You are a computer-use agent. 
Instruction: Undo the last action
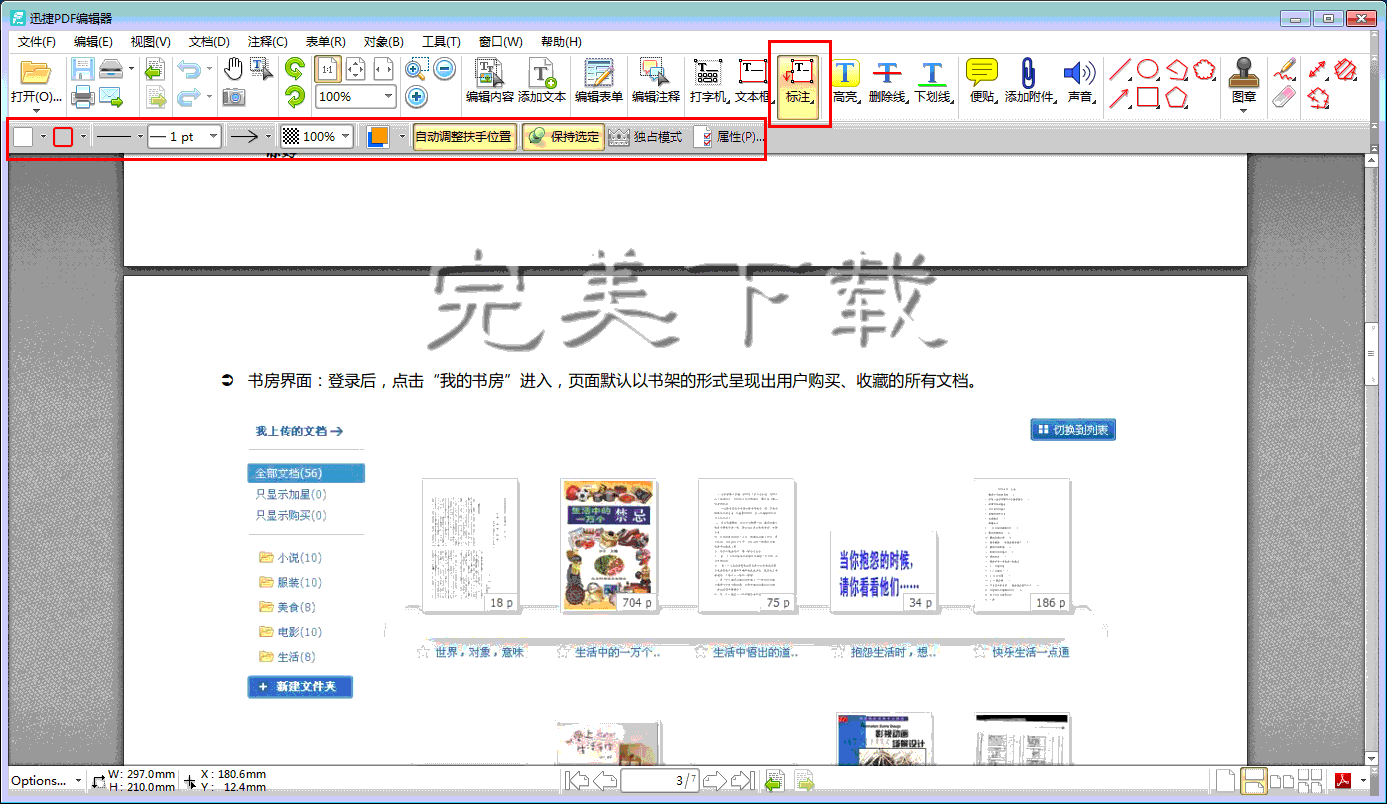[x=188, y=69]
